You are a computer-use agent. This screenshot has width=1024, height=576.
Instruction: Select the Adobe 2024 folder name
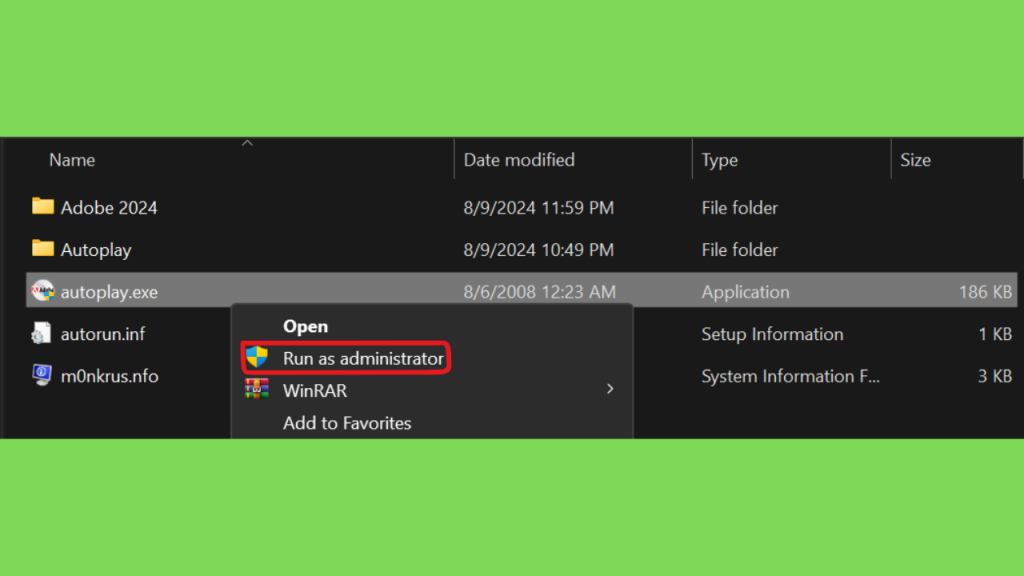109,208
